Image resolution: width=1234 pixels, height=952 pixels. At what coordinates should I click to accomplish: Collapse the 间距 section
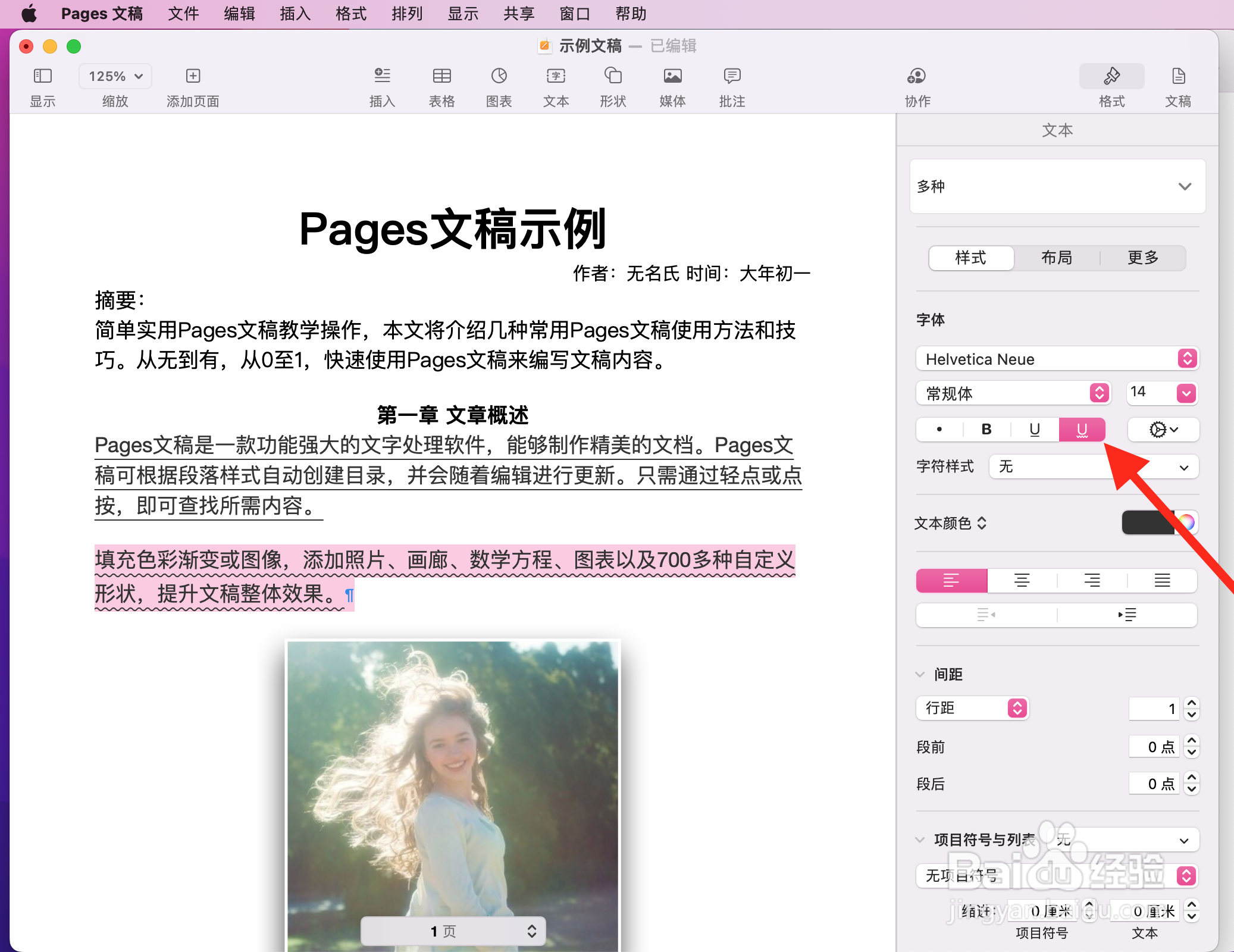(920, 674)
